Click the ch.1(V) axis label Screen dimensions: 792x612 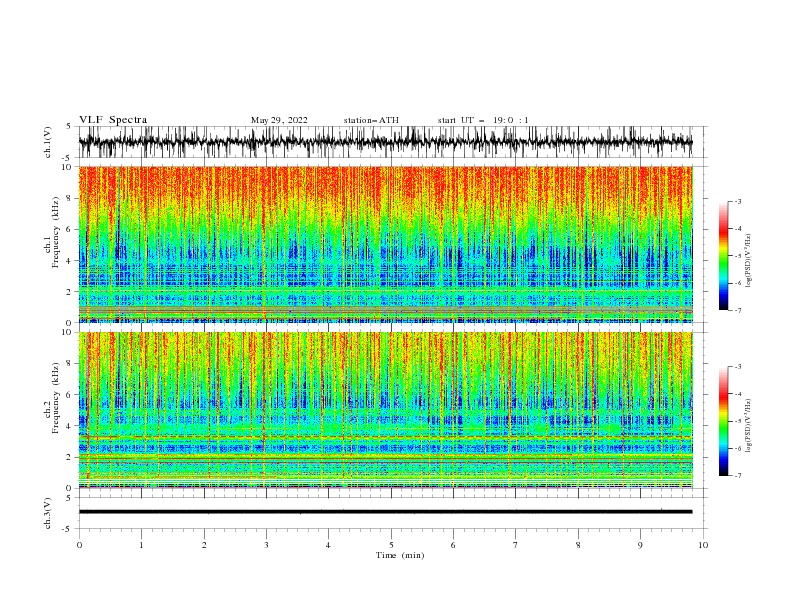coord(48,142)
